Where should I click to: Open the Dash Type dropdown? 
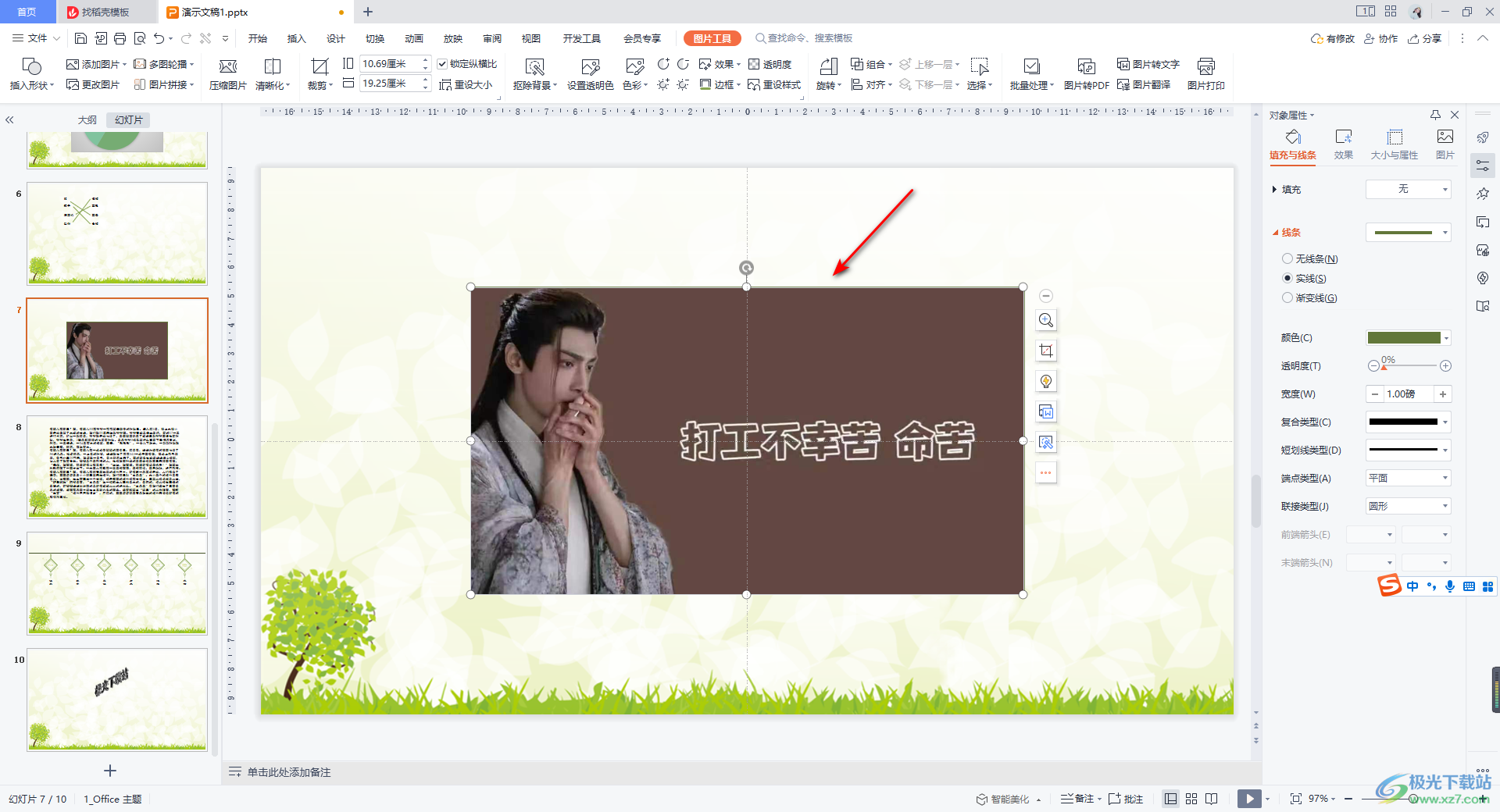(1408, 450)
